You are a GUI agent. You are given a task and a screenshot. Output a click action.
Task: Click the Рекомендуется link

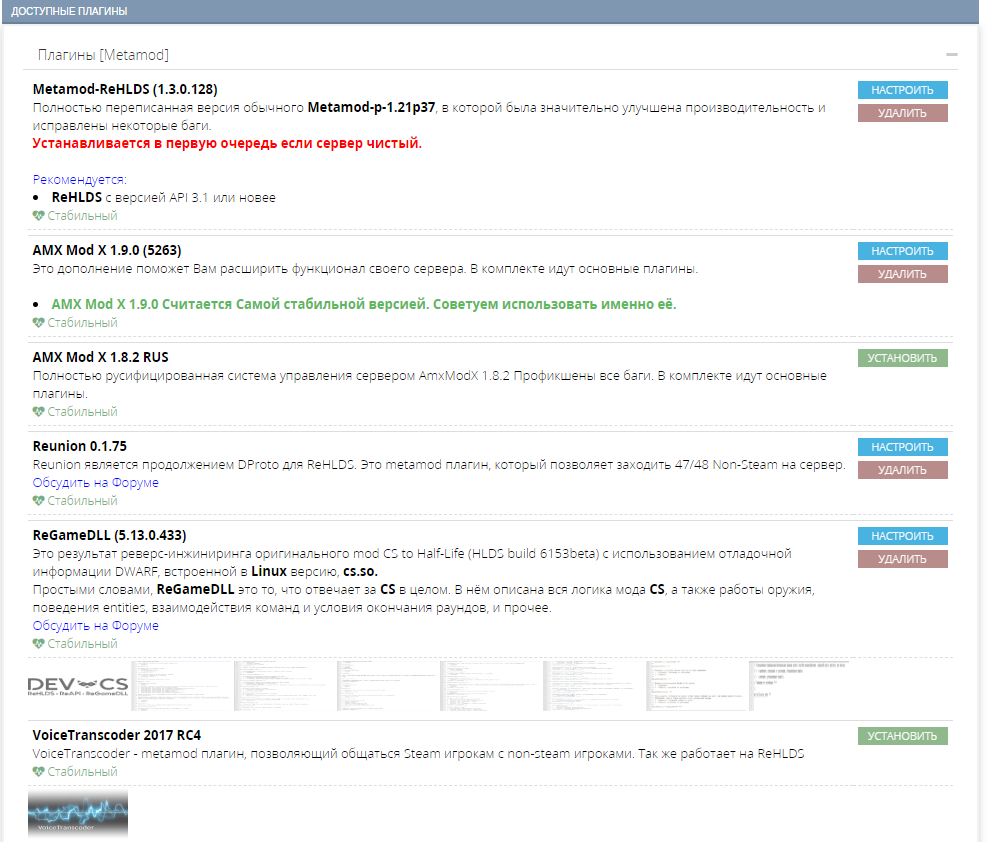(79, 180)
